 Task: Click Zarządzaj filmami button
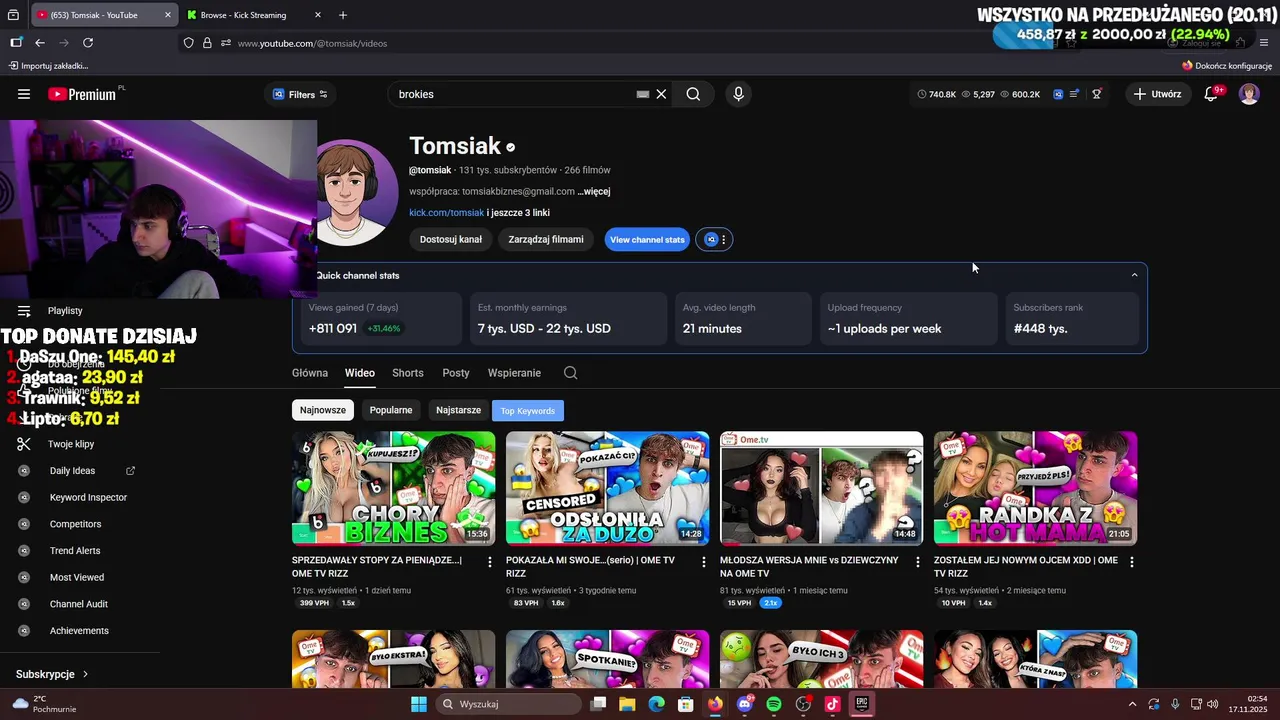[546, 239]
